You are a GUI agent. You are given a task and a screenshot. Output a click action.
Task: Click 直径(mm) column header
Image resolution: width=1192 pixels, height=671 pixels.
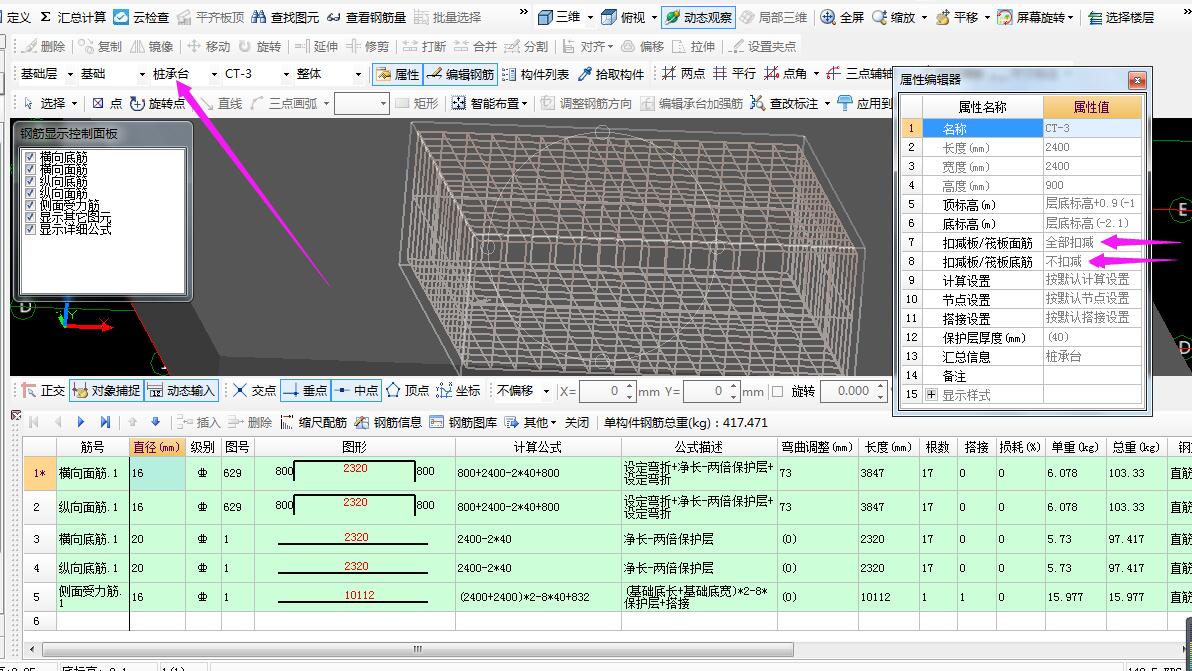pos(157,447)
